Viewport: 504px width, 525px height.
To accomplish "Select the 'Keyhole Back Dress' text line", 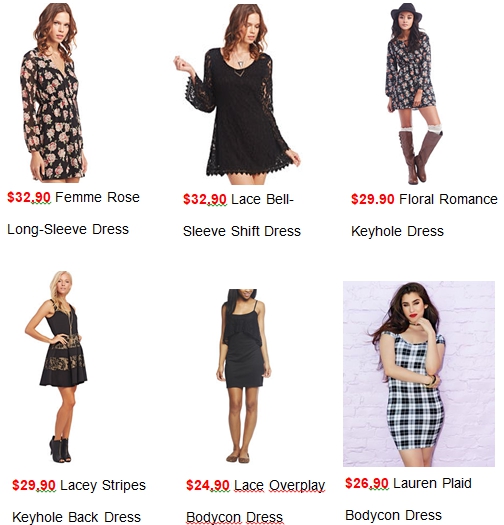I will point(76,517).
